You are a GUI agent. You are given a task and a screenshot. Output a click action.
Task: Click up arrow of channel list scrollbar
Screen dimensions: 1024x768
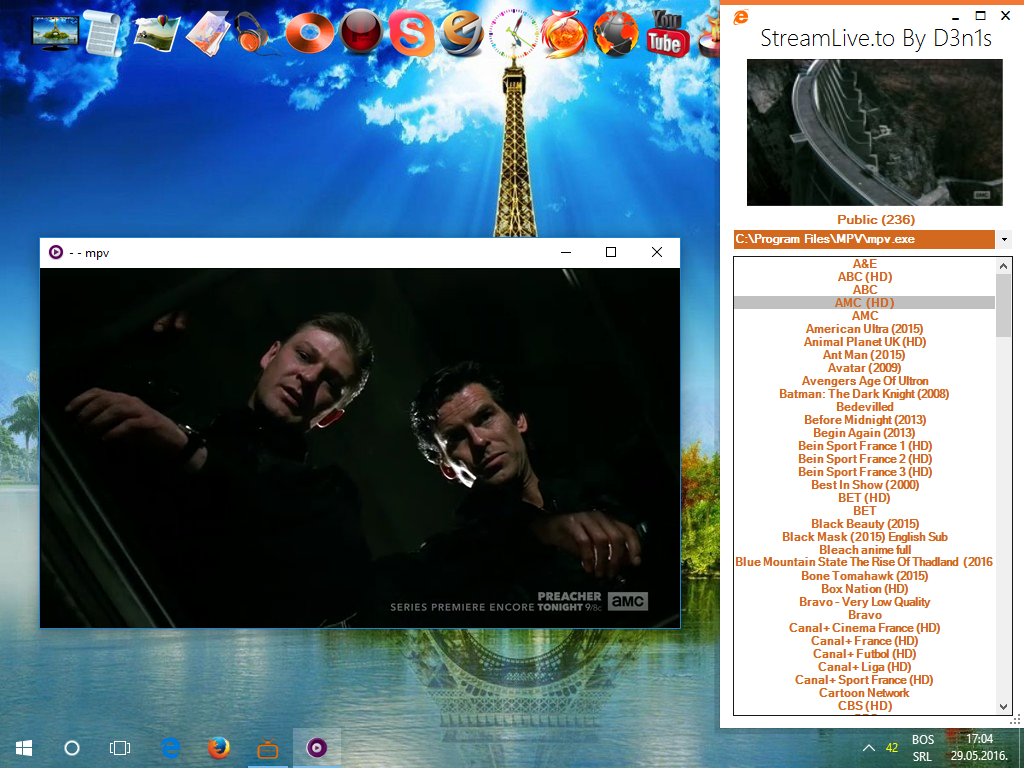click(x=1004, y=266)
